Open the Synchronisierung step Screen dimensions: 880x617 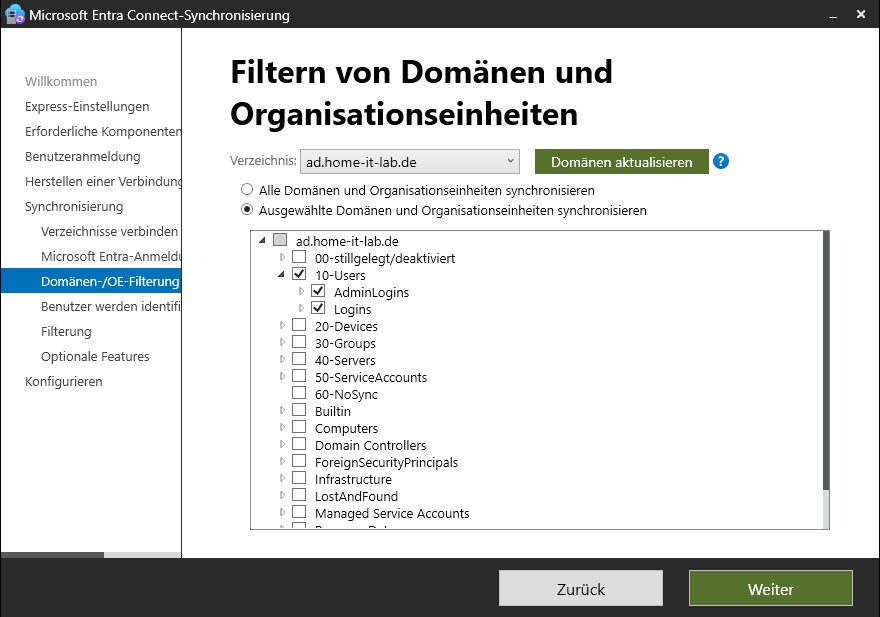[x=74, y=207]
